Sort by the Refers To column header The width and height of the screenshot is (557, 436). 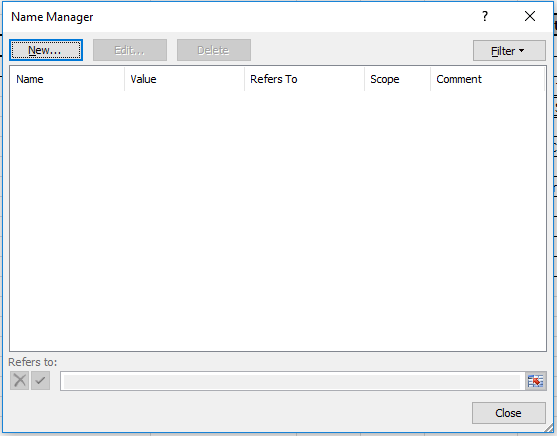point(304,79)
